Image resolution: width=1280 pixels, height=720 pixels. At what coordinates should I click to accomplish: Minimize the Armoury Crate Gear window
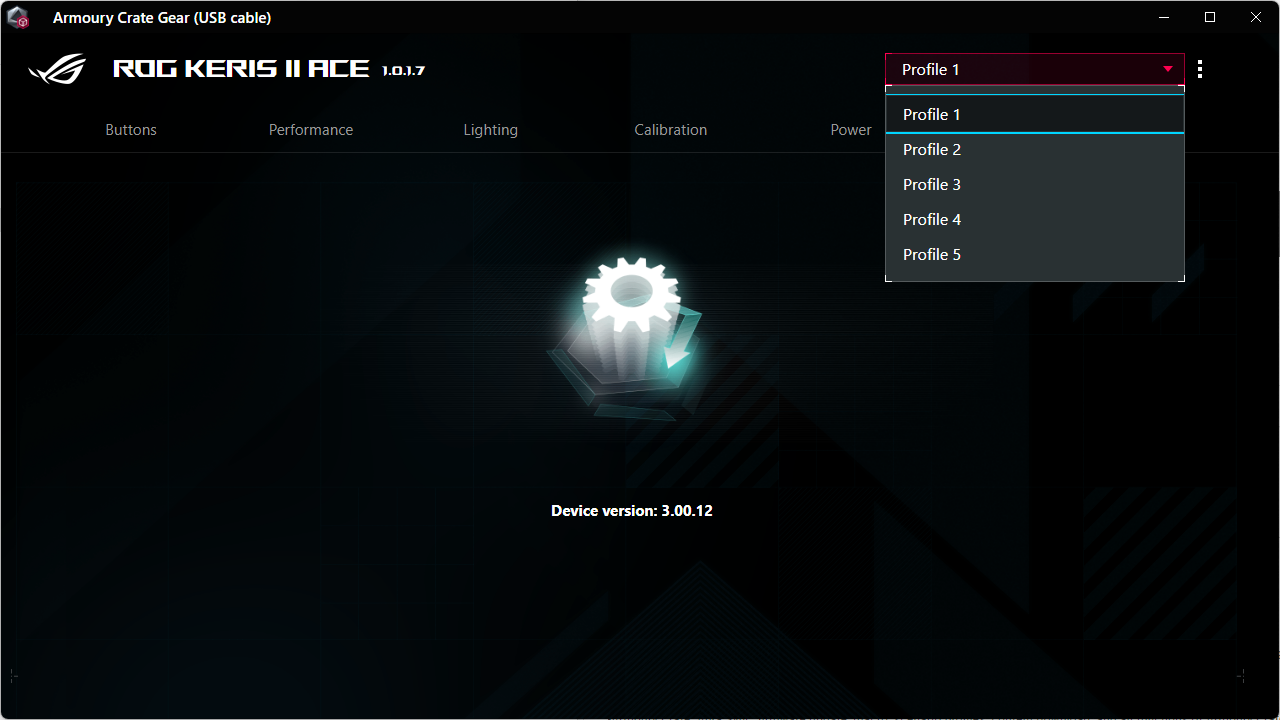(x=1164, y=18)
